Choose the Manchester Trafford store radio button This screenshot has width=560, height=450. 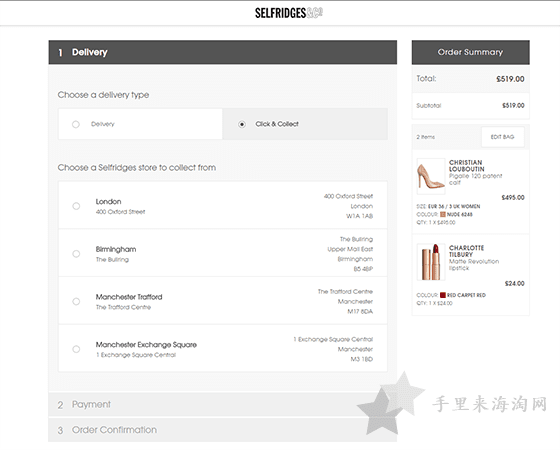(x=76, y=301)
